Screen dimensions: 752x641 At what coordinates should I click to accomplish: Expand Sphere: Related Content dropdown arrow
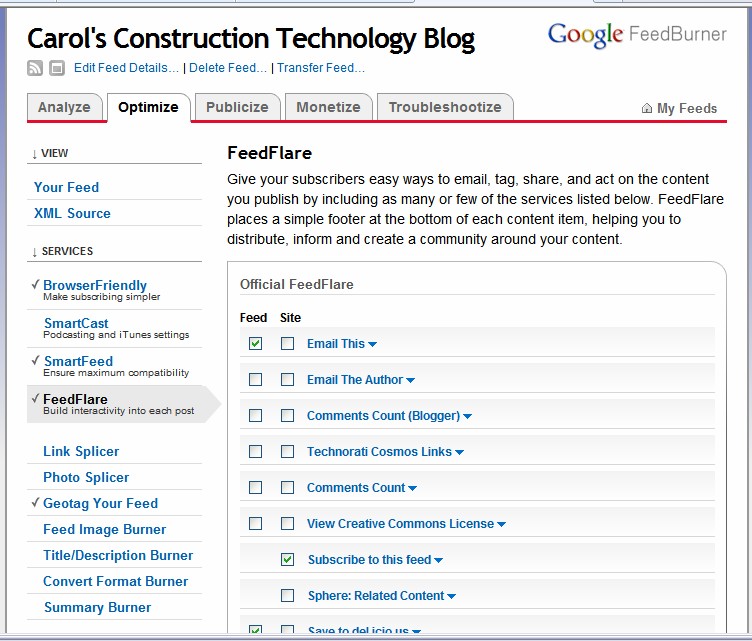coord(451,596)
